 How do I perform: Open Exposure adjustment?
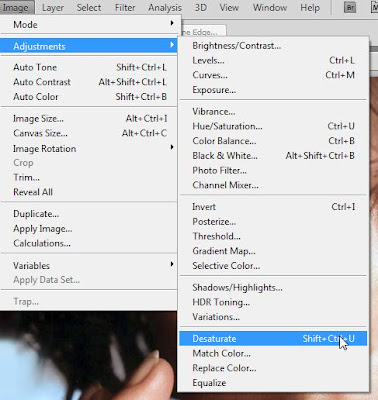273,90
